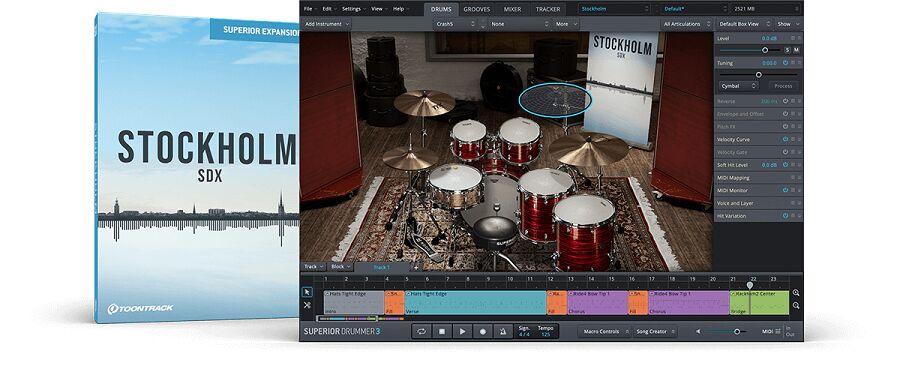This screenshot has width=900, height=366.
Task: Enable Envelope and Offset
Action: pyautogui.click(x=785, y=114)
